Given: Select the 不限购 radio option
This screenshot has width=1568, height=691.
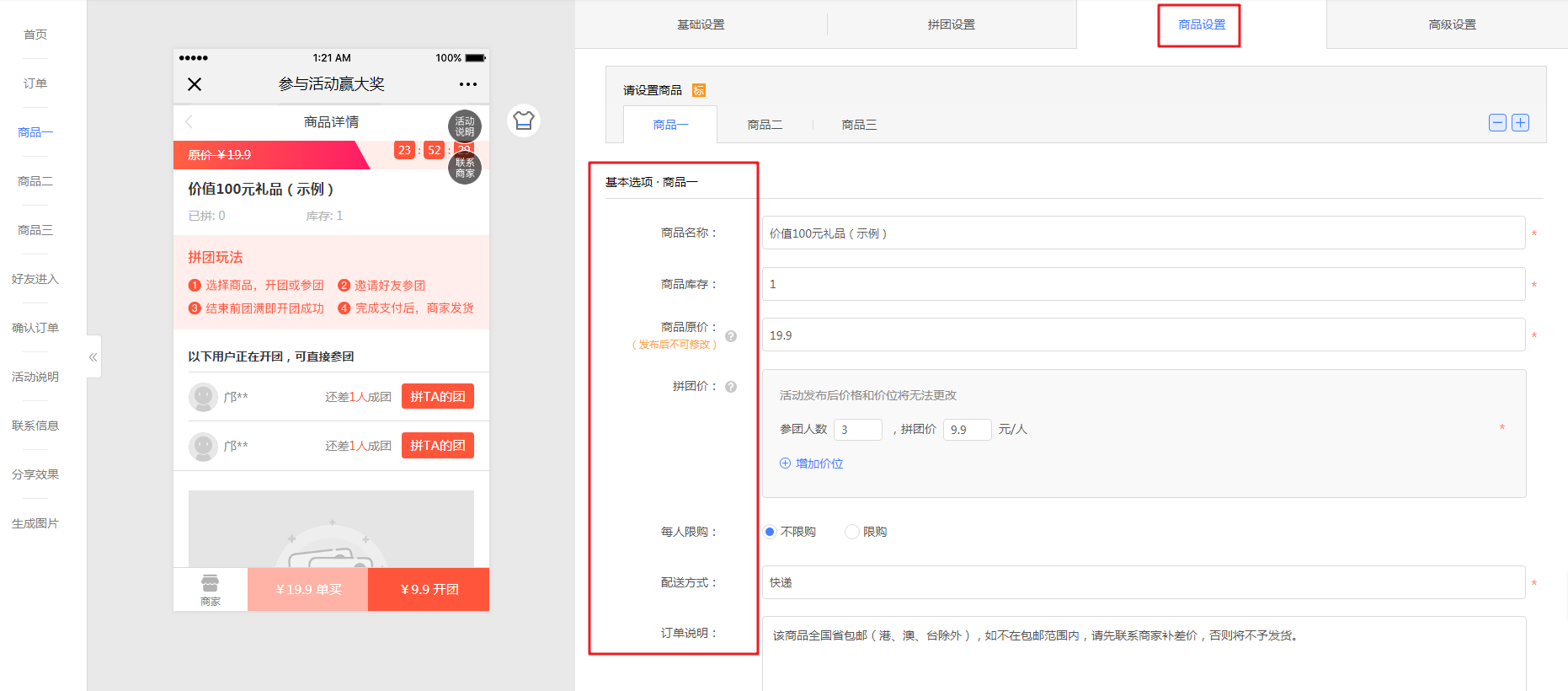Looking at the screenshot, I should pos(770,532).
